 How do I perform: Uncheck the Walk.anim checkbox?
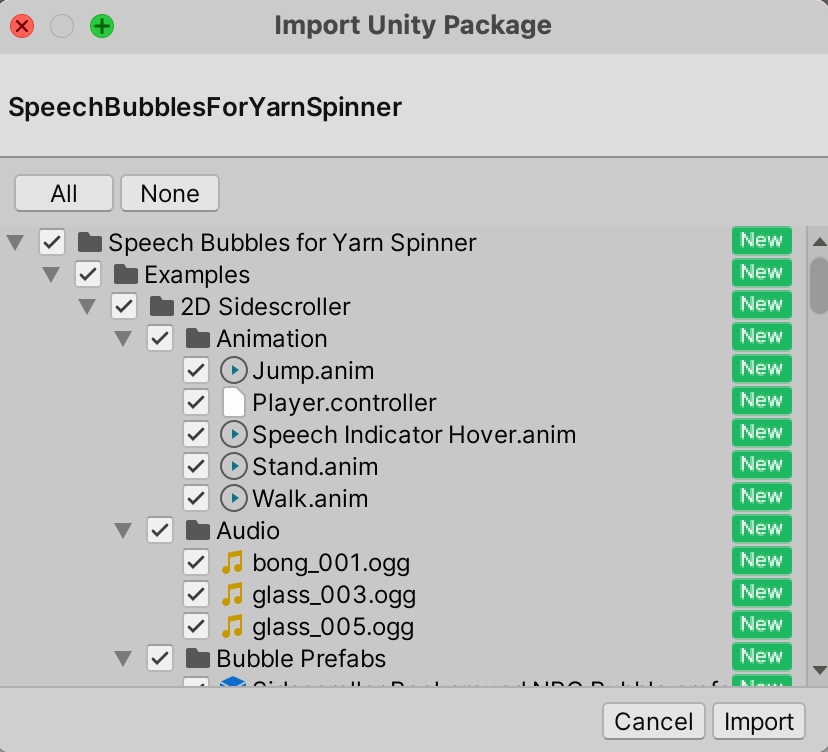[196, 499]
